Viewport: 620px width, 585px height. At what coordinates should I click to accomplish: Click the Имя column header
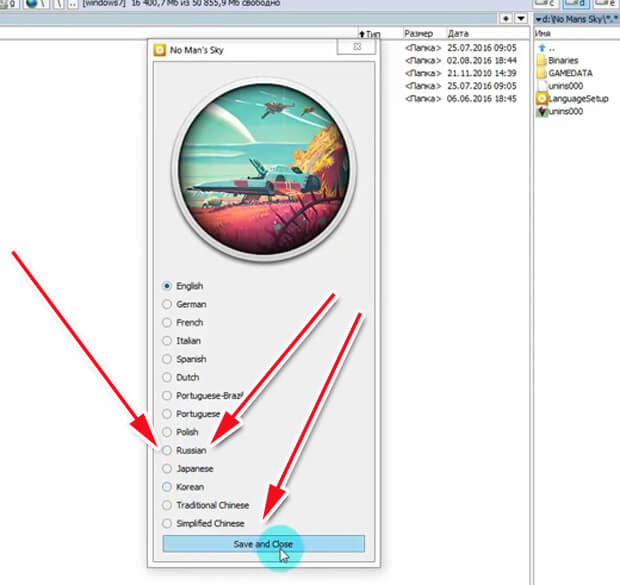coord(543,34)
